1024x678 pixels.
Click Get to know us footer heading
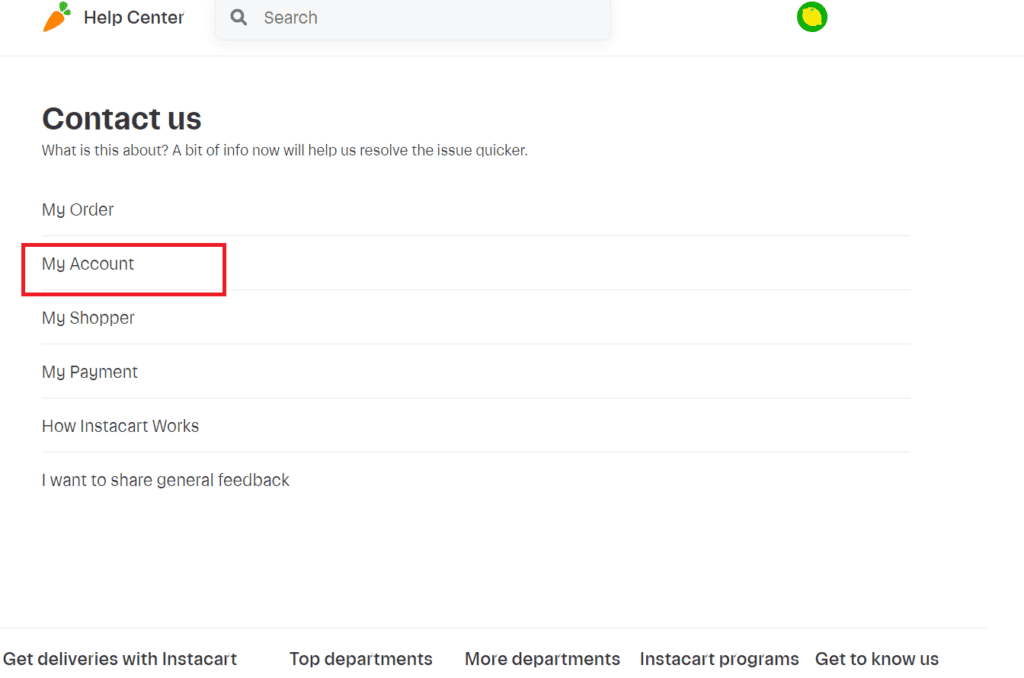[876, 659]
